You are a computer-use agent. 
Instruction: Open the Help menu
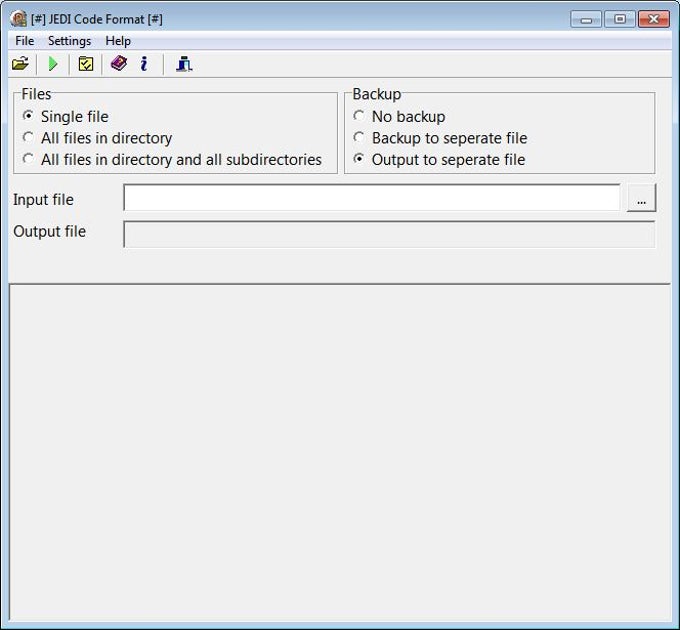(x=118, y=41)
